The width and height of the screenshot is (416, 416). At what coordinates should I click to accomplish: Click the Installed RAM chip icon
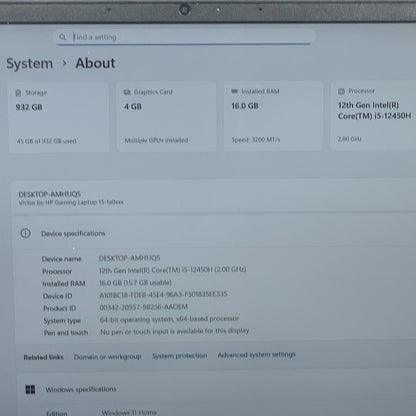coord(234,91)
